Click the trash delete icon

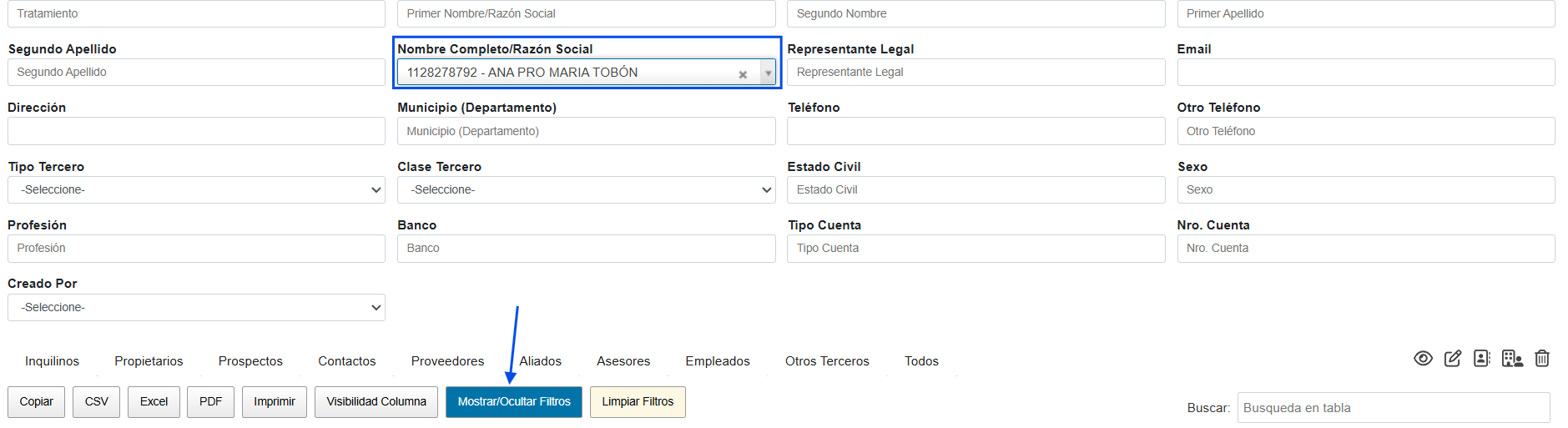1542,358
